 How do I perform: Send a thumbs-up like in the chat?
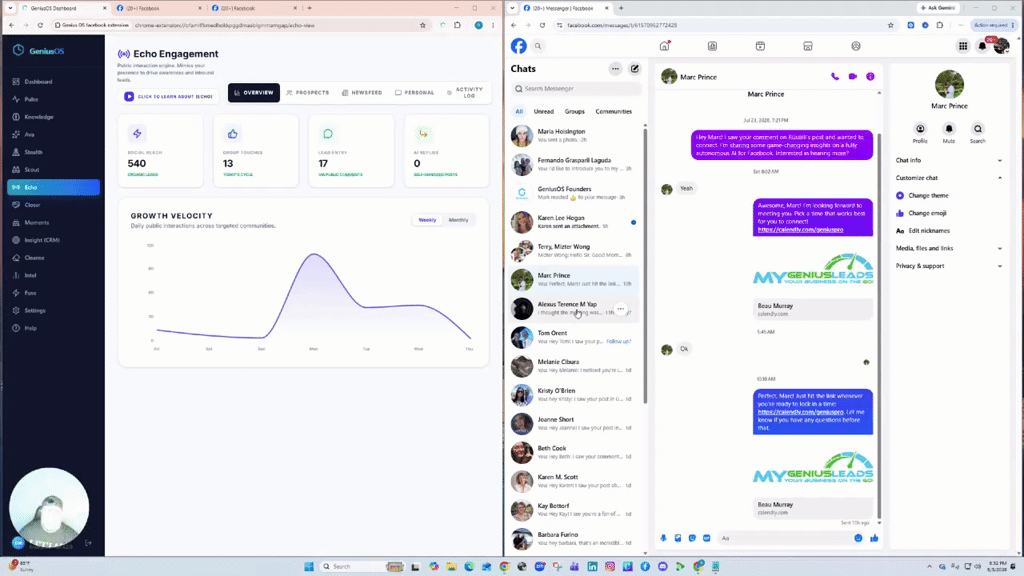click(874, 538)
